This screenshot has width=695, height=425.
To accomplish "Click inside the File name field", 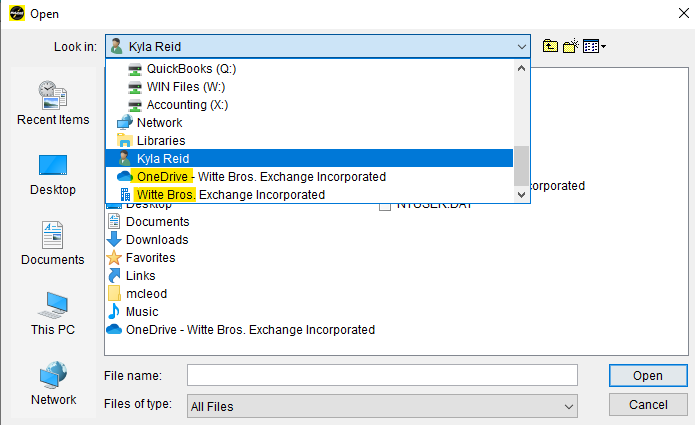I will [382, 375].
